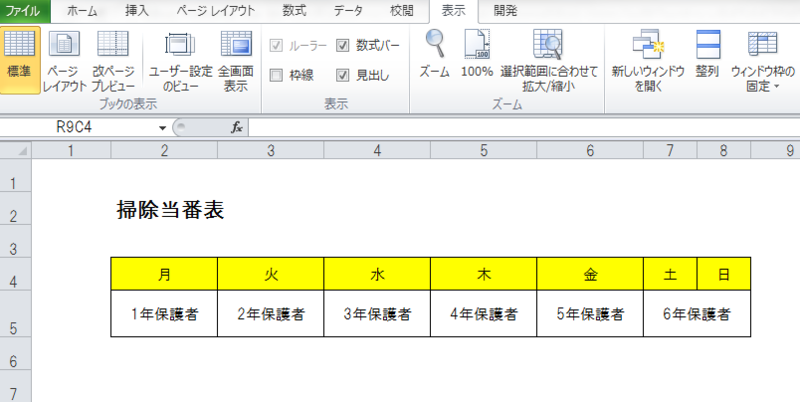Click the 3年保護者 cell
800x402 pixels.
click(x=377, y=314)
